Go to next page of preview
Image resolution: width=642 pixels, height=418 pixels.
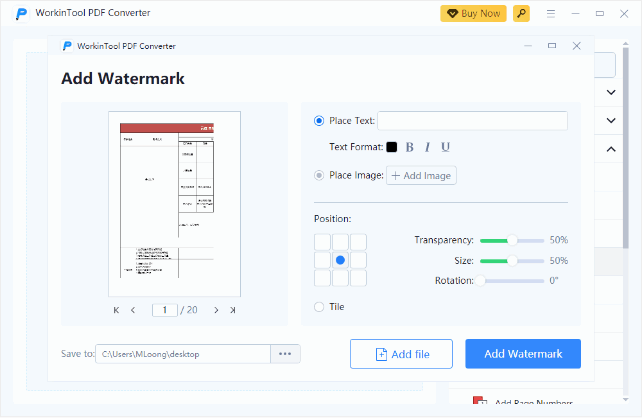tap(216, 310)
